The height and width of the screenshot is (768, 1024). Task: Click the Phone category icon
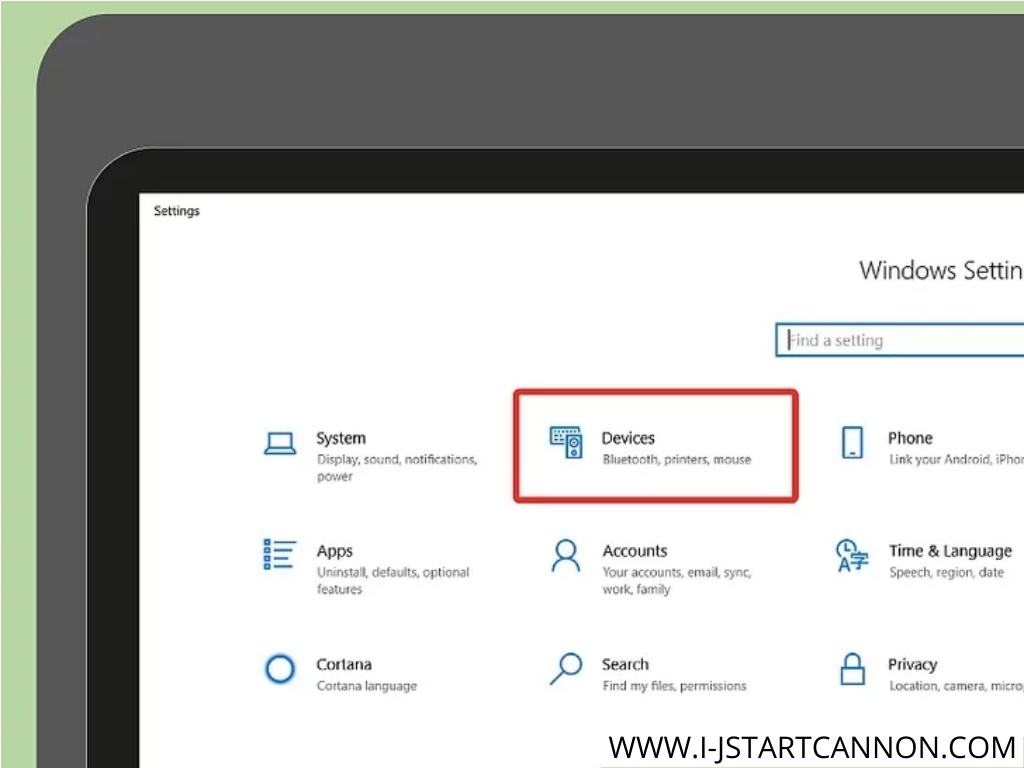pyautogui.click(x=852, y=442)
